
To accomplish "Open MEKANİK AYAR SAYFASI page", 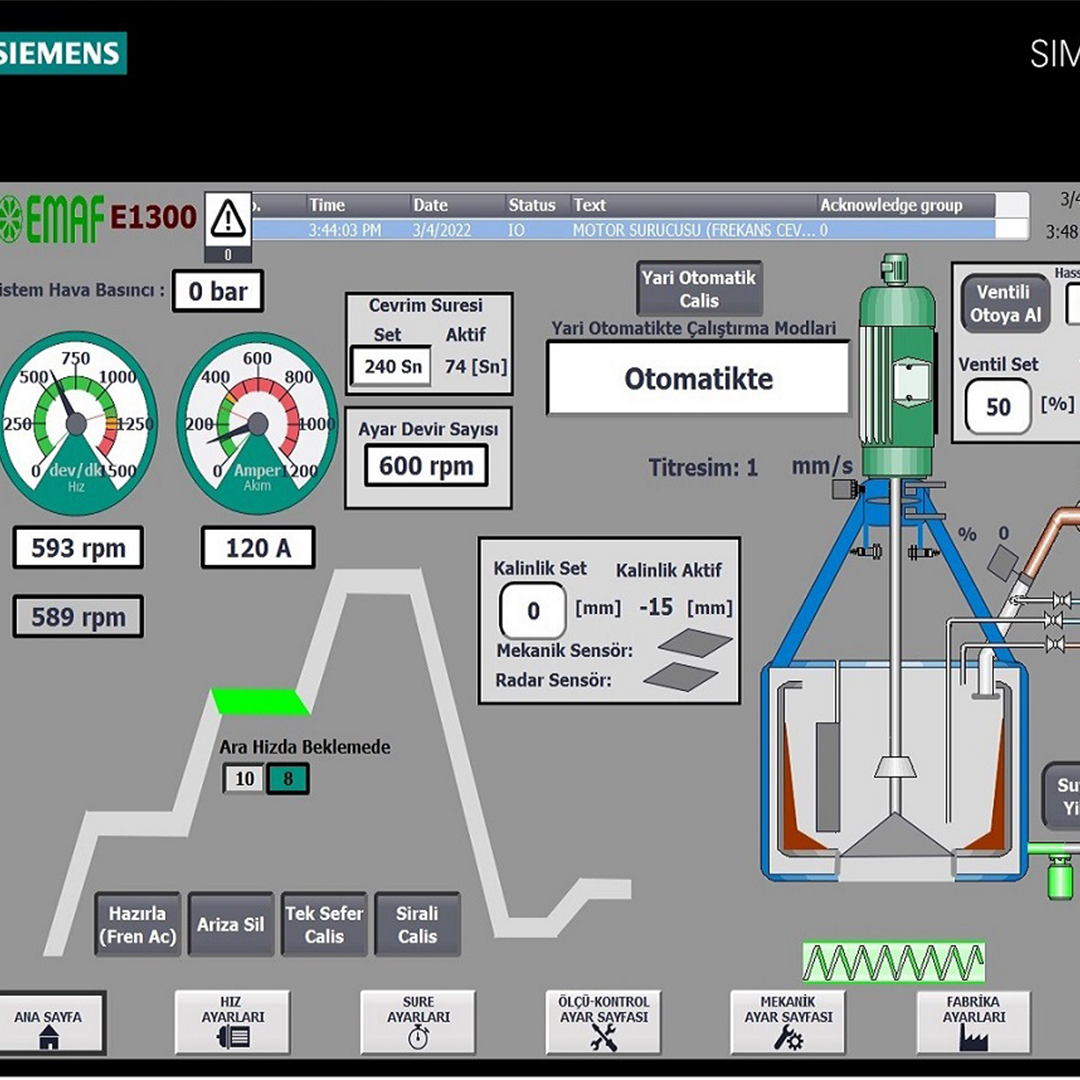I will (x=788, y=1022).
